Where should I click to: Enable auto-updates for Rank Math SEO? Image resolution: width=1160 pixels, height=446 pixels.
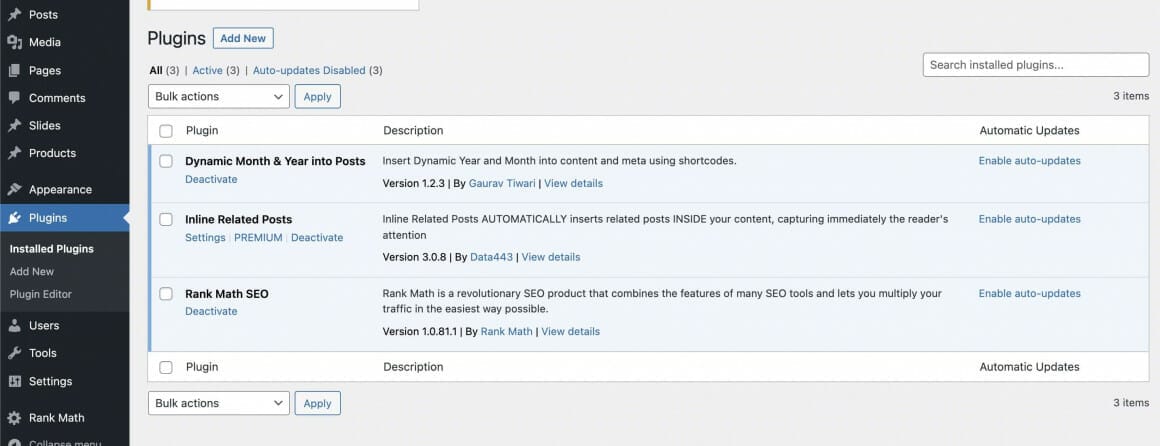click(1029, 294)
